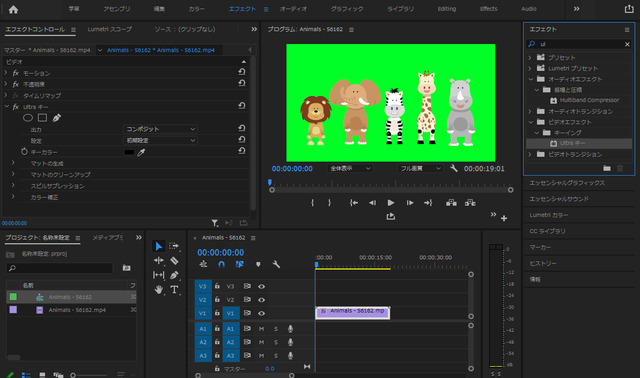Viewport: 640px width, 378px height.
Task: Open program monitor wrench settings
Action: pyautogui.click(x=453, y=168)
